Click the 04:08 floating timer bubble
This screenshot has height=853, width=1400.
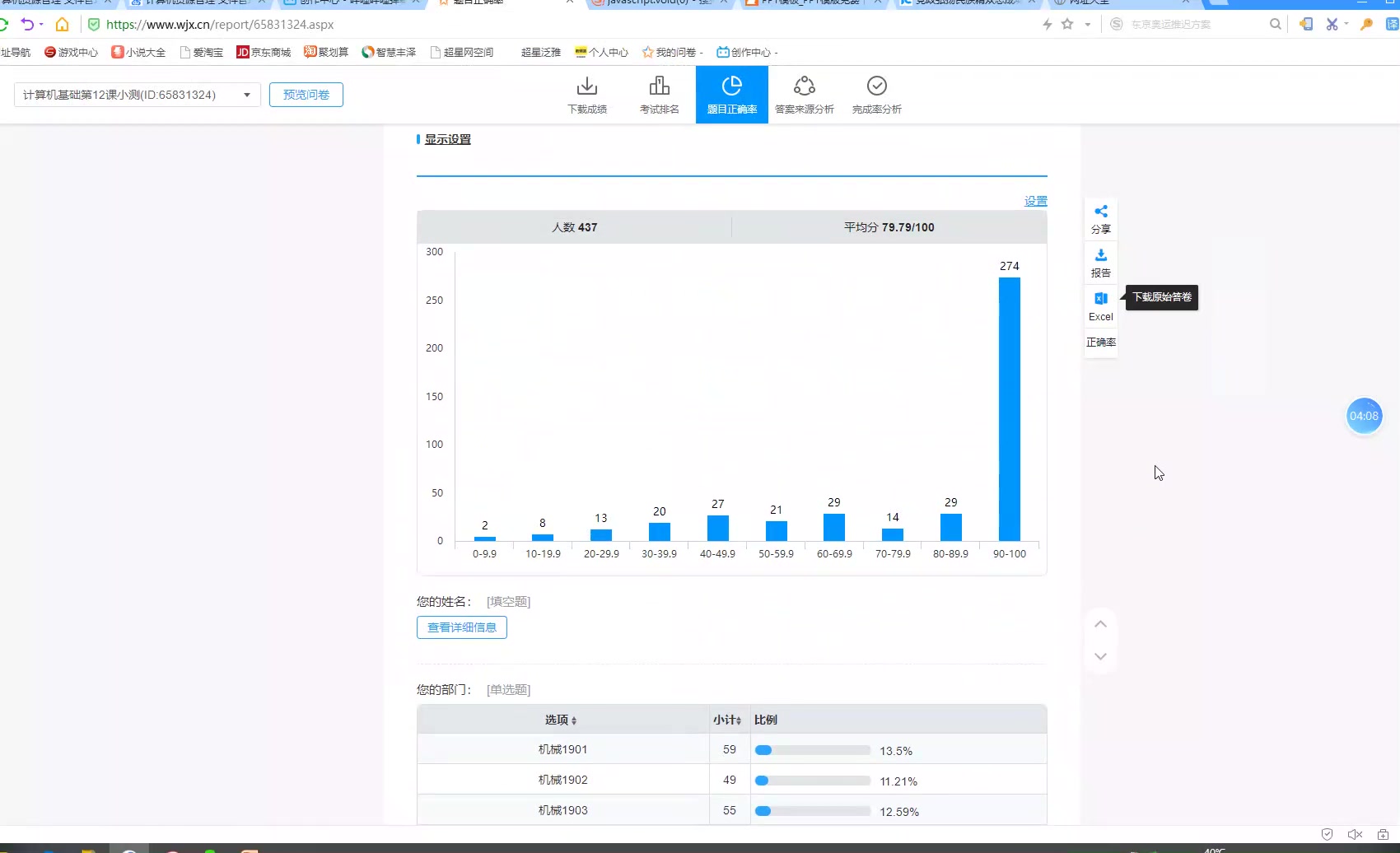pos(1364,416)
